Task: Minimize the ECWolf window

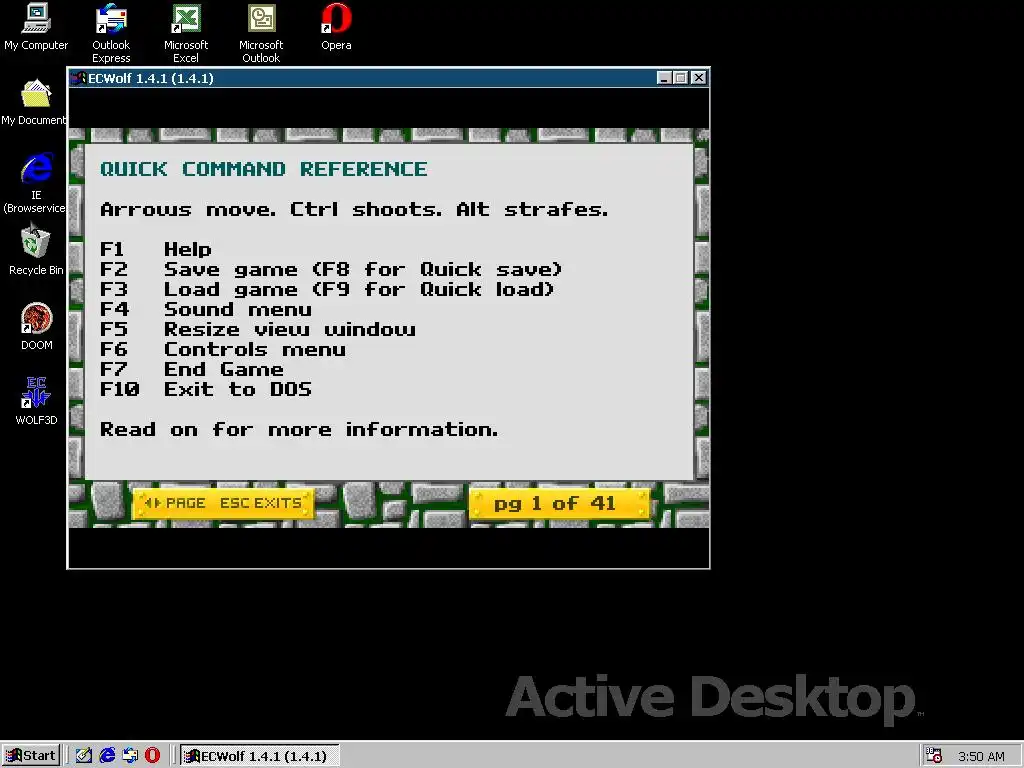Action: [664, 78]
